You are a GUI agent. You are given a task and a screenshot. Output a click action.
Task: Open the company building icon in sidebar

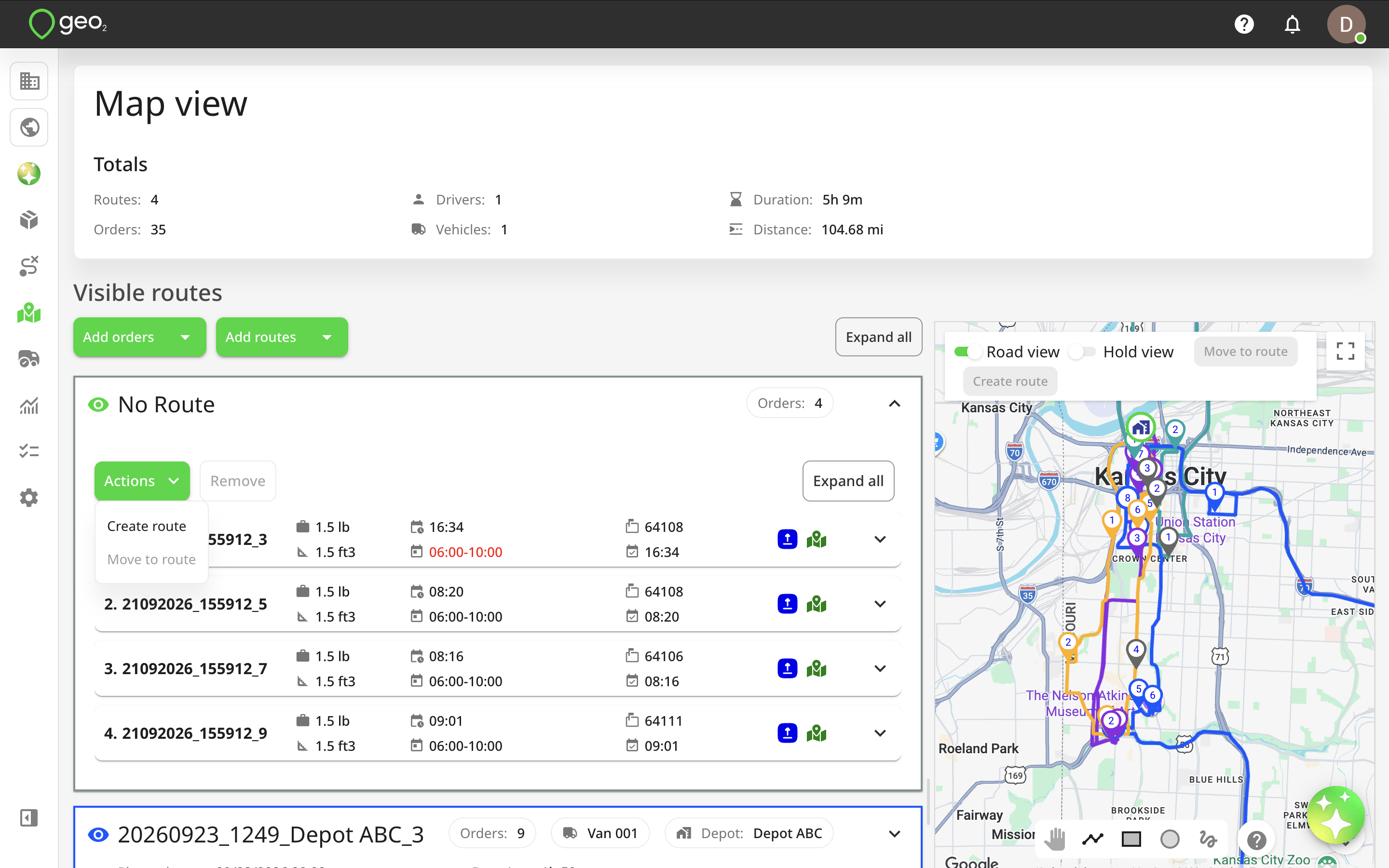click(29, 81)
